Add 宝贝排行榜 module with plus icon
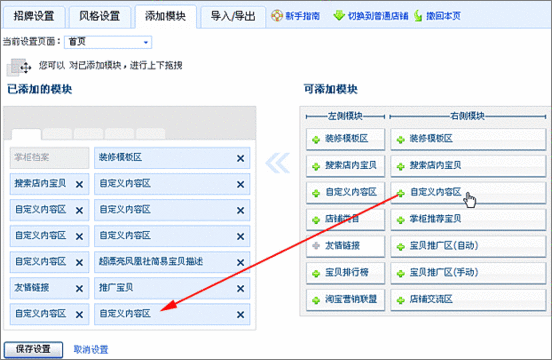 click(x=316, y=273)
